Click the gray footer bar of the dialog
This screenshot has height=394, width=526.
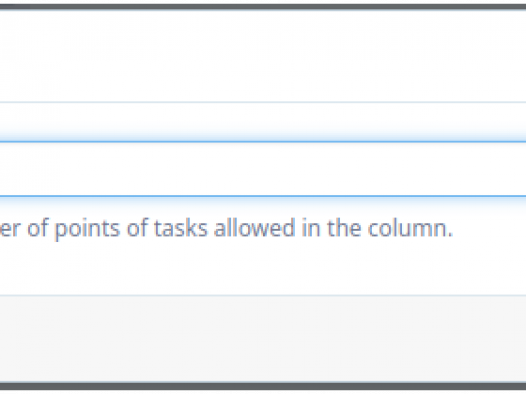coord(263,339)
